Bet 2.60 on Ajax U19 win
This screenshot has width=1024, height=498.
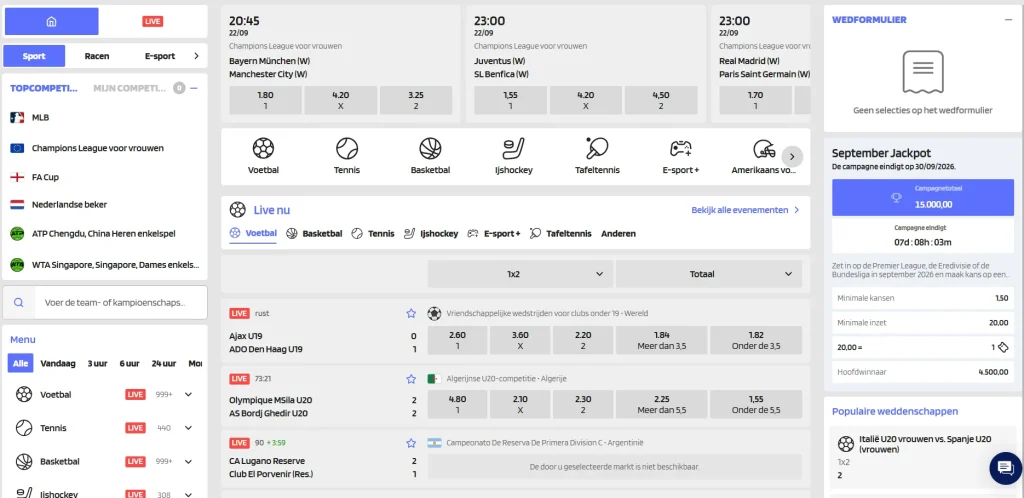pyautogui.click(x=457, y=340)
